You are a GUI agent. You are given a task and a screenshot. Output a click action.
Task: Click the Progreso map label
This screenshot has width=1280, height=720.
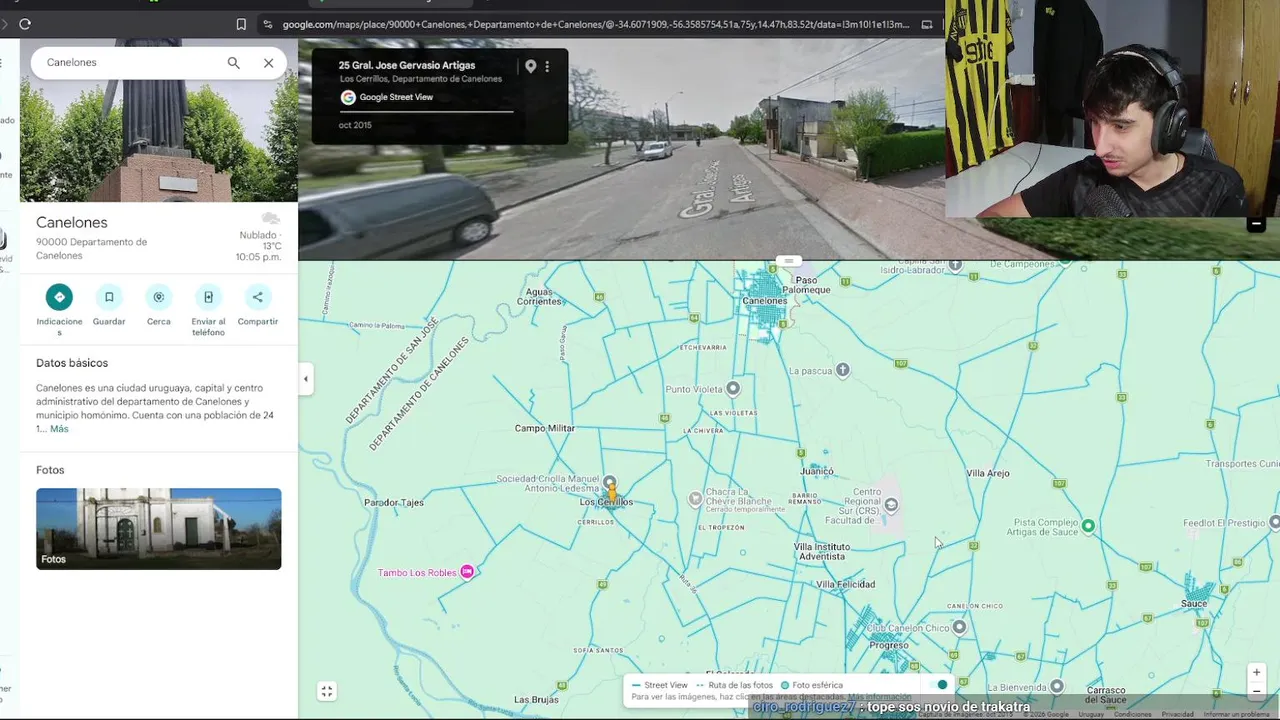tap(889, 645)
